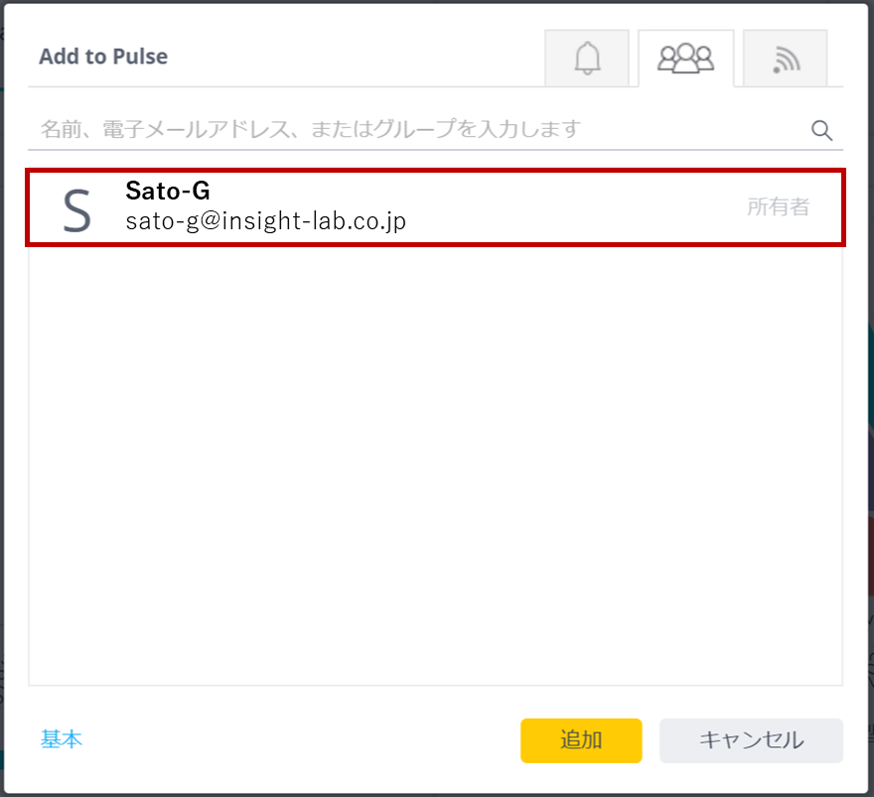Click the 所有者 owner label
Image resolution: width=874 pixels, height=797 pixels.
[778, 207]
